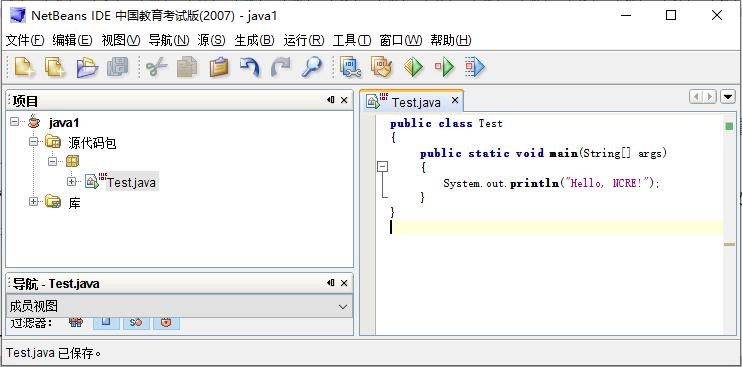Open the 导航(N) menu
The height and width of the screenshot is (367, 742).
click(x=169, y=41)
